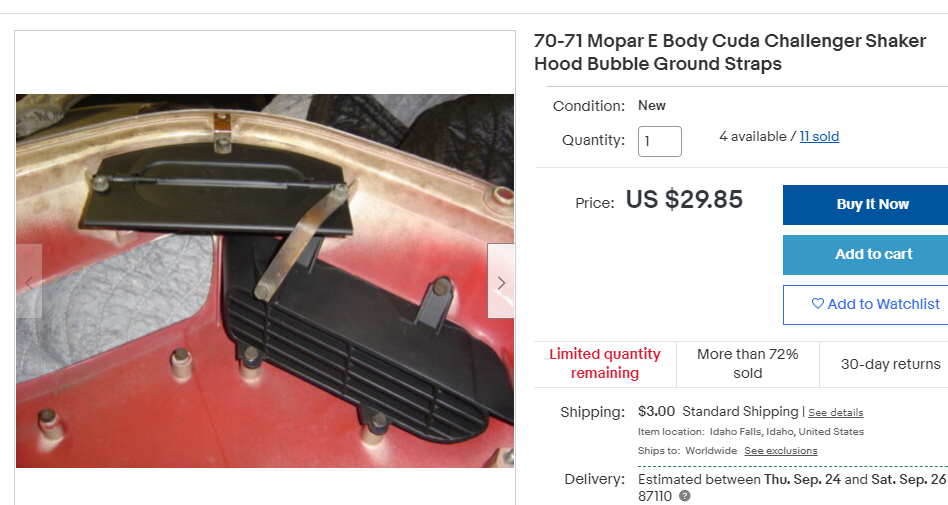Select the Limited quantity remaining notice
Screen dimensions: 948x505
coord(605,363)
